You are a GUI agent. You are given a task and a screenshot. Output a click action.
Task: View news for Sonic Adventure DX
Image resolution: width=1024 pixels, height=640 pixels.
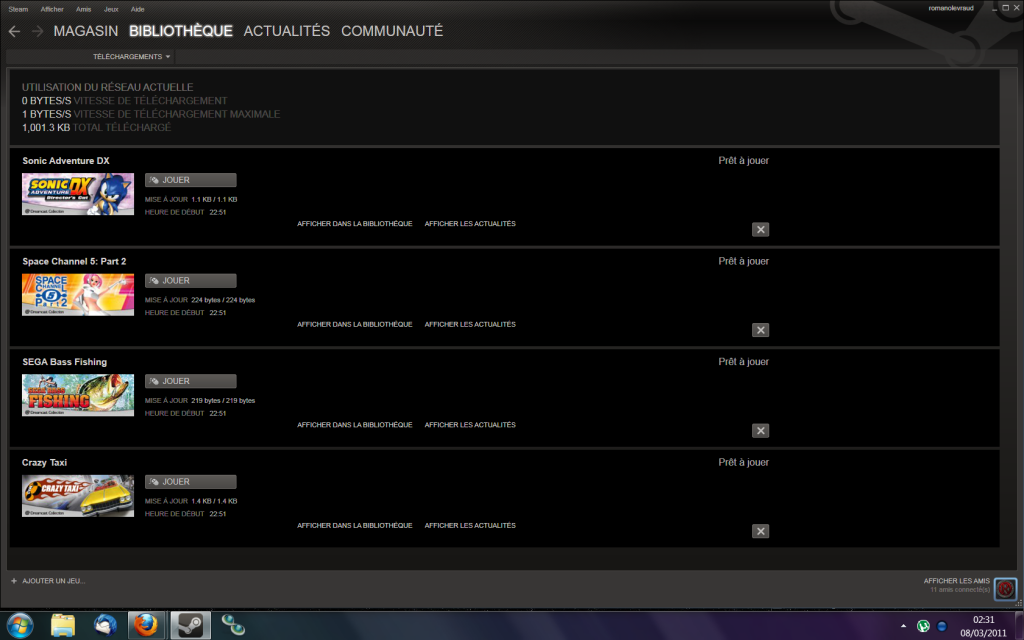[470, 223]
